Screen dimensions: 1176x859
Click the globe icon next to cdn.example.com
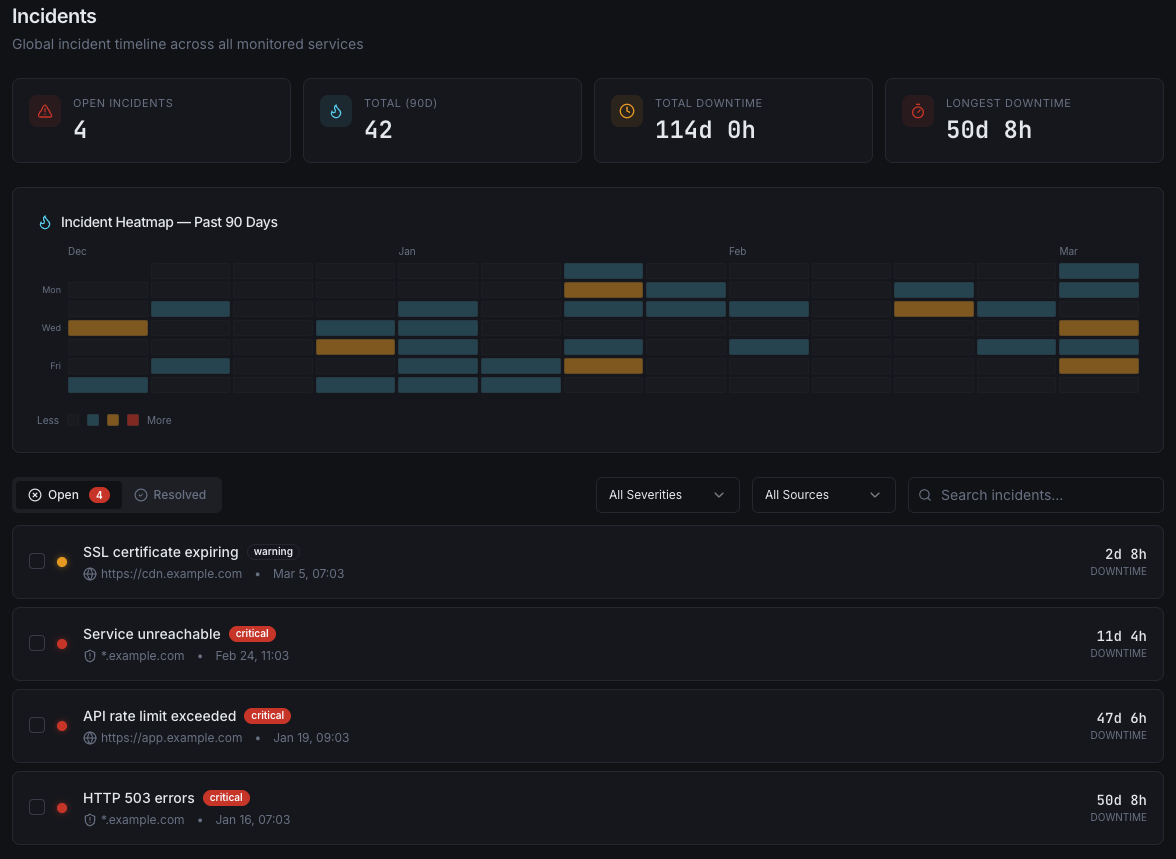coord(89,573)
